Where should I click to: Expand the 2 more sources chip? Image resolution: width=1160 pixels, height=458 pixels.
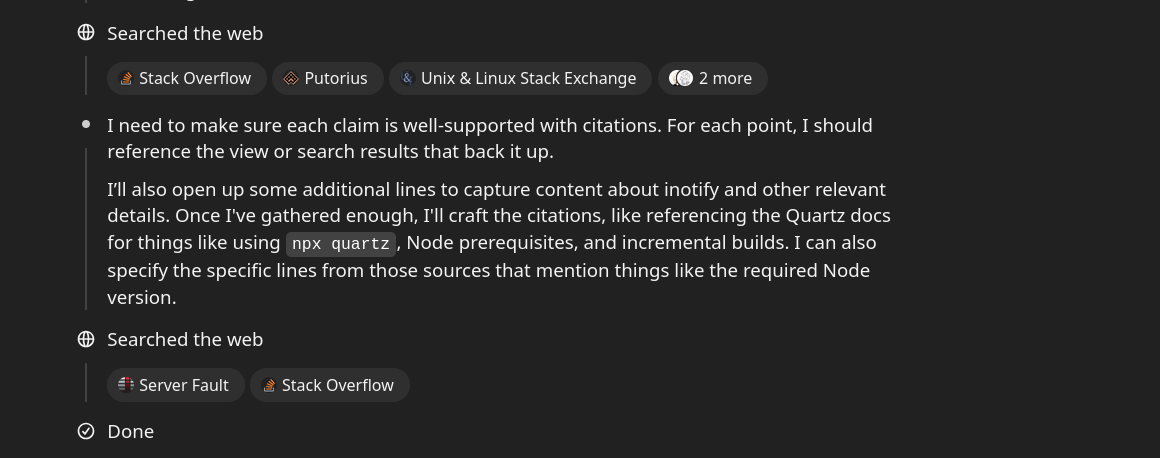(712, 78)
